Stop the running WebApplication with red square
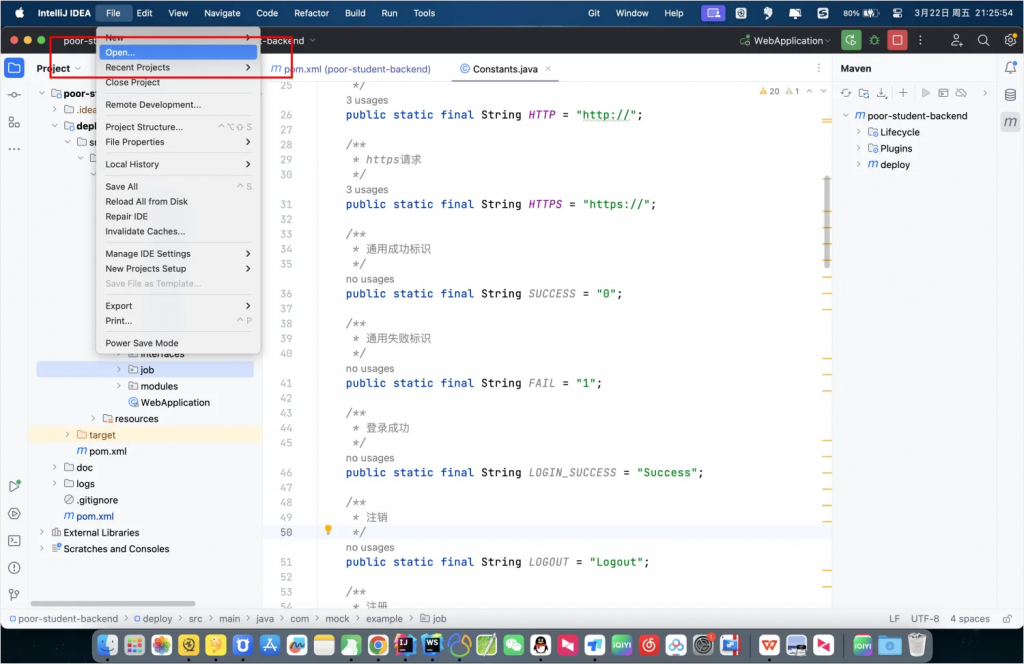Image resolution: width=1024 pixels, height=664 pixels. pos(898,40)
